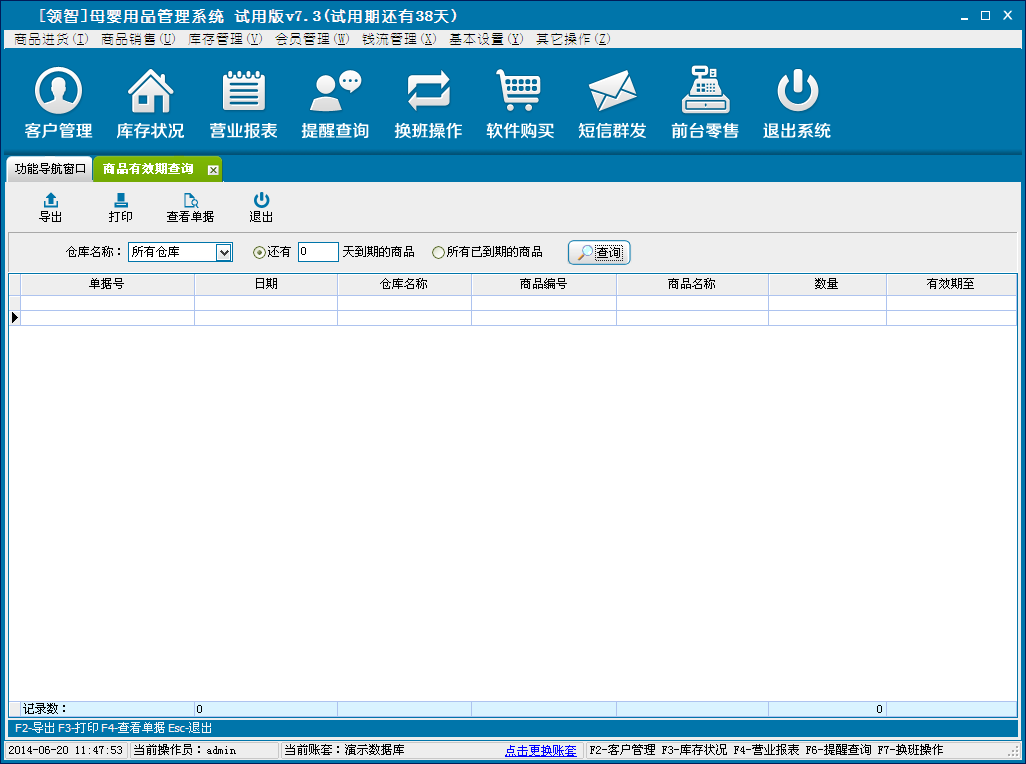Click the days-until-expiry number input field

[318, 253]
